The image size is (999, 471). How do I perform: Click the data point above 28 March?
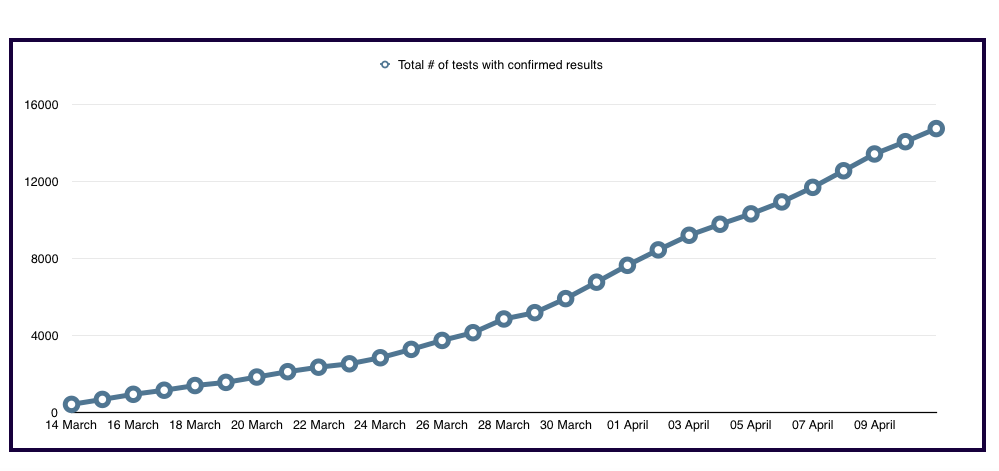coord(504,319)
